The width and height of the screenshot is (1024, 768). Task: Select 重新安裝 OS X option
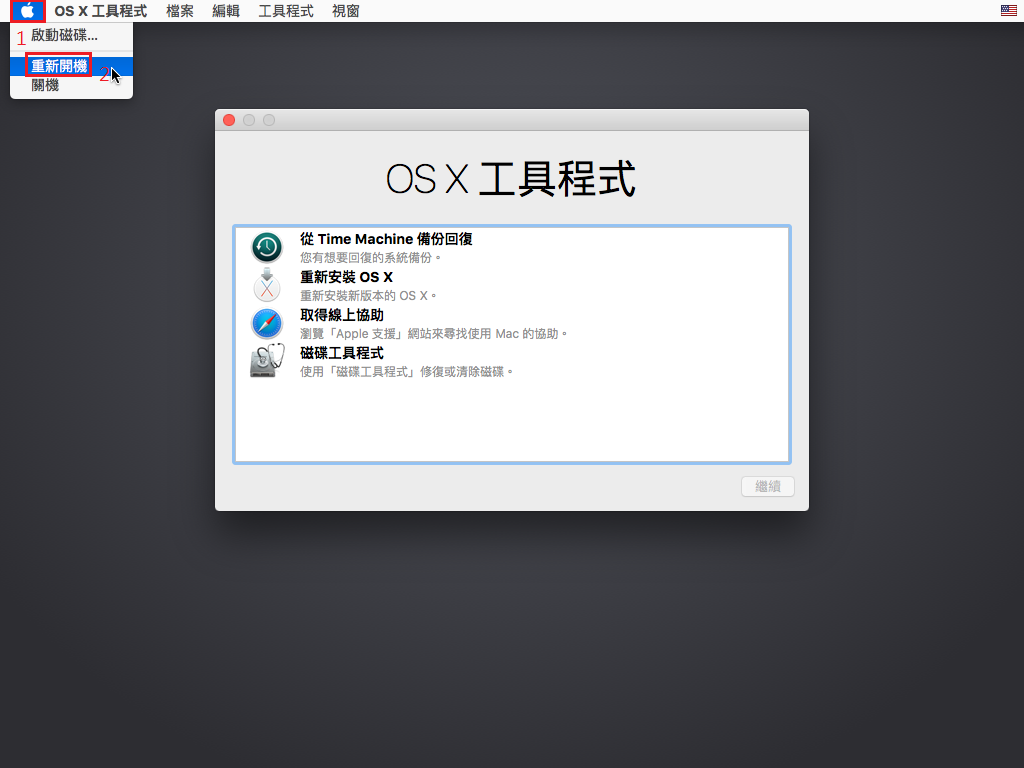click(x=512, y=285)
